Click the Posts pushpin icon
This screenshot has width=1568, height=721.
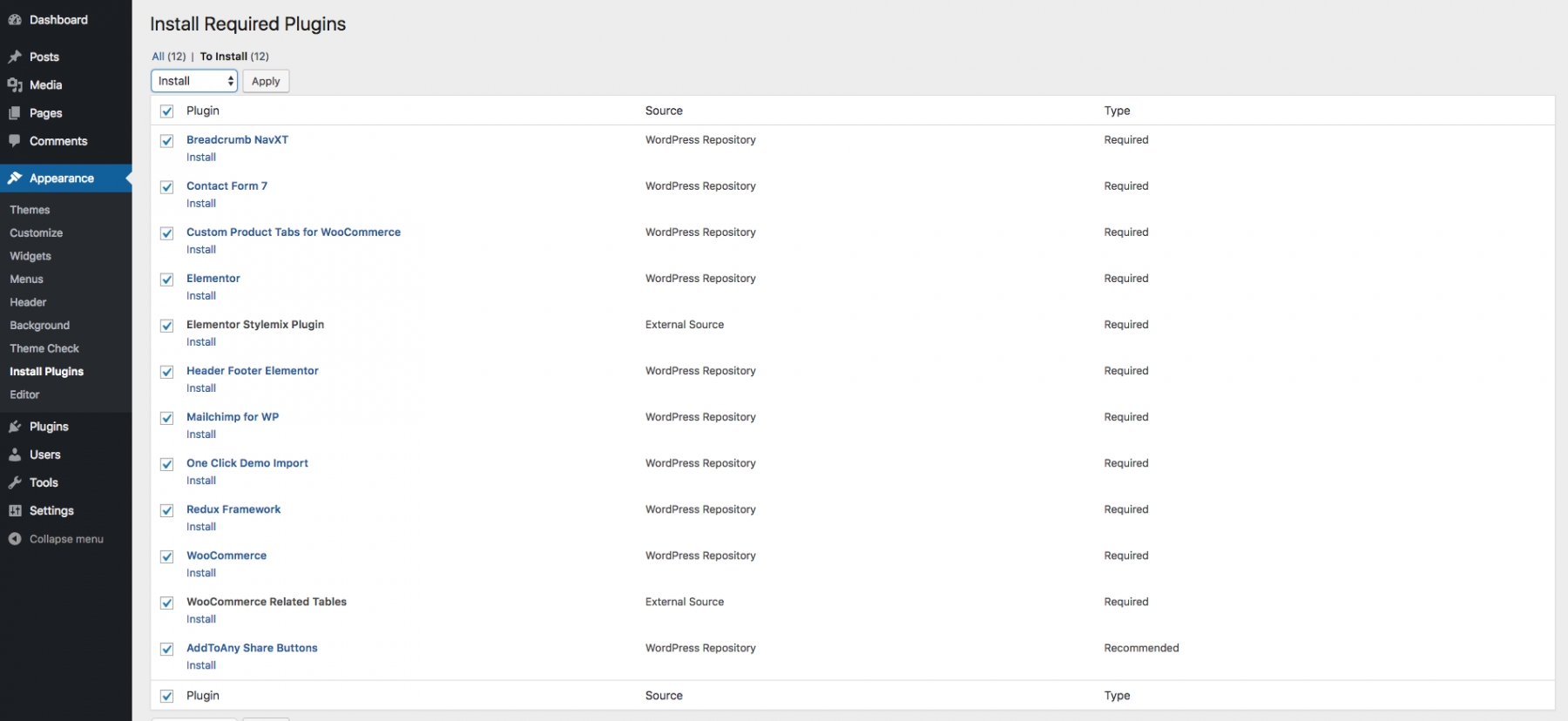[15, 57]
